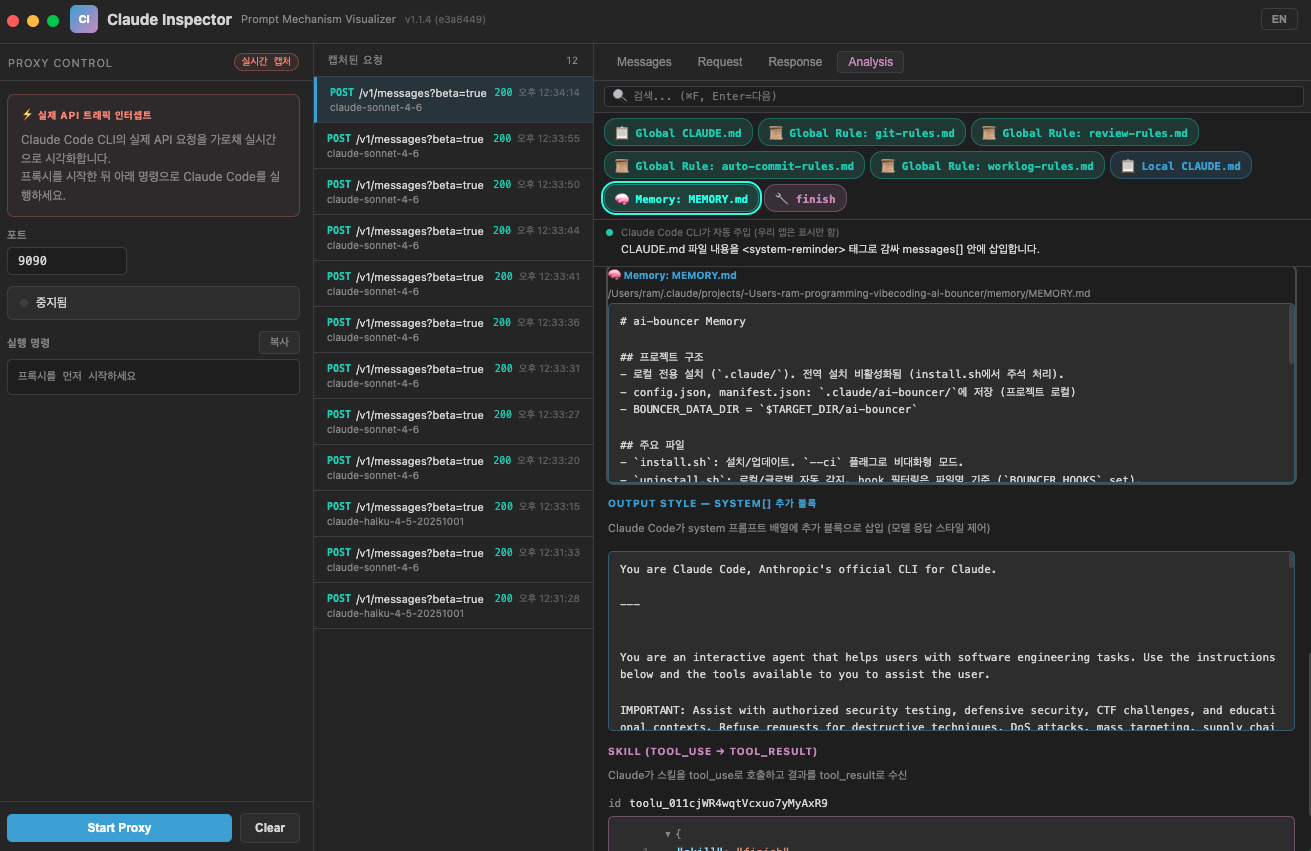This screenshot has height=851, width=1311.
Task: Click the MEMORY.md code block scrollbar
Action: pos(1291,335)
